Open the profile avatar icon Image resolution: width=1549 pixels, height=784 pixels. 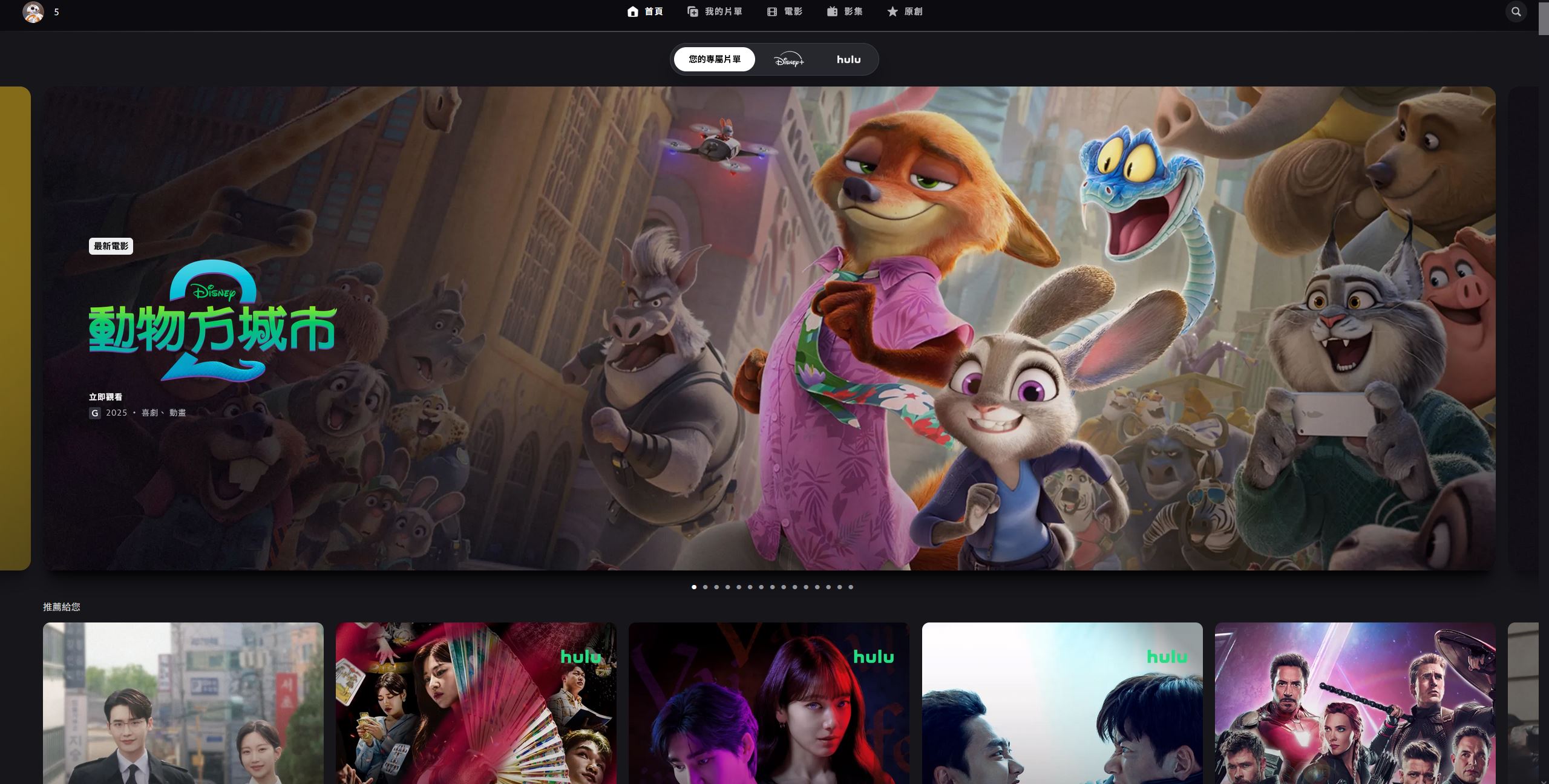(33, 11)
